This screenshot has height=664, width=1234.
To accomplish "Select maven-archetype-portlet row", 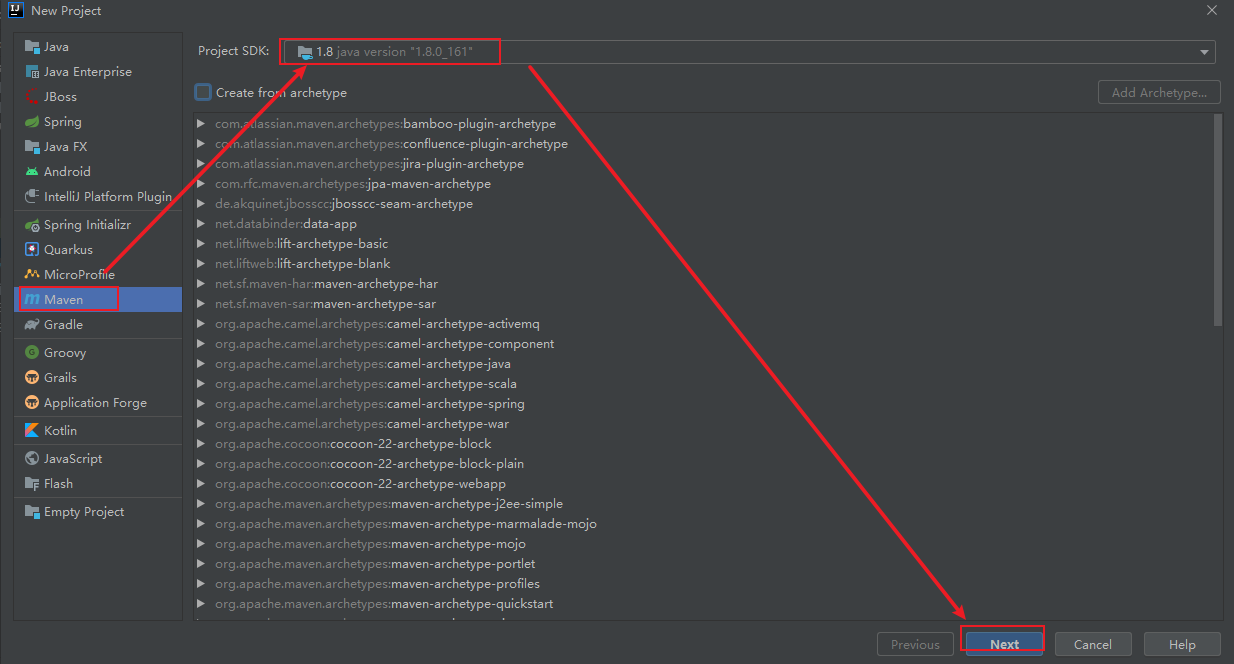I will pos(704,564).
